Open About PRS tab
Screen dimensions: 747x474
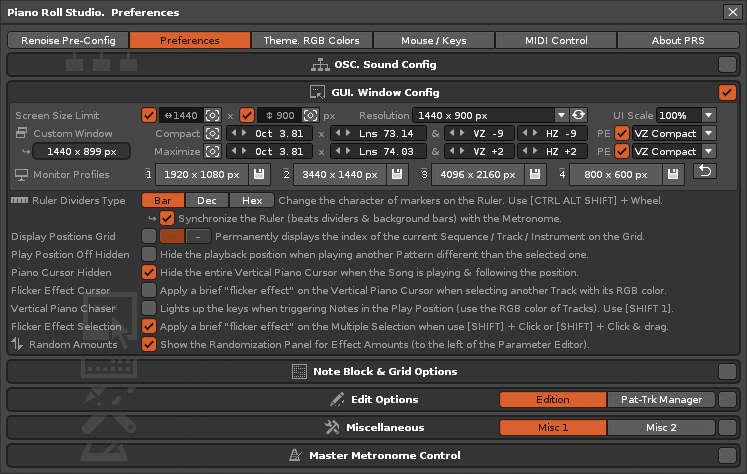pos(678,40)
